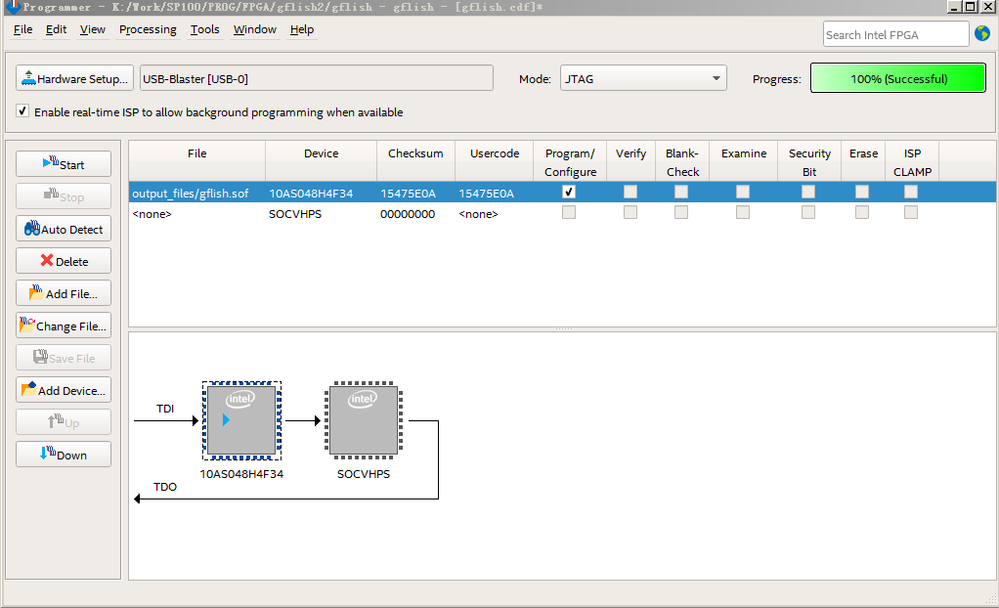
Task: Open the View menu
Action: [x=92, y=29]
